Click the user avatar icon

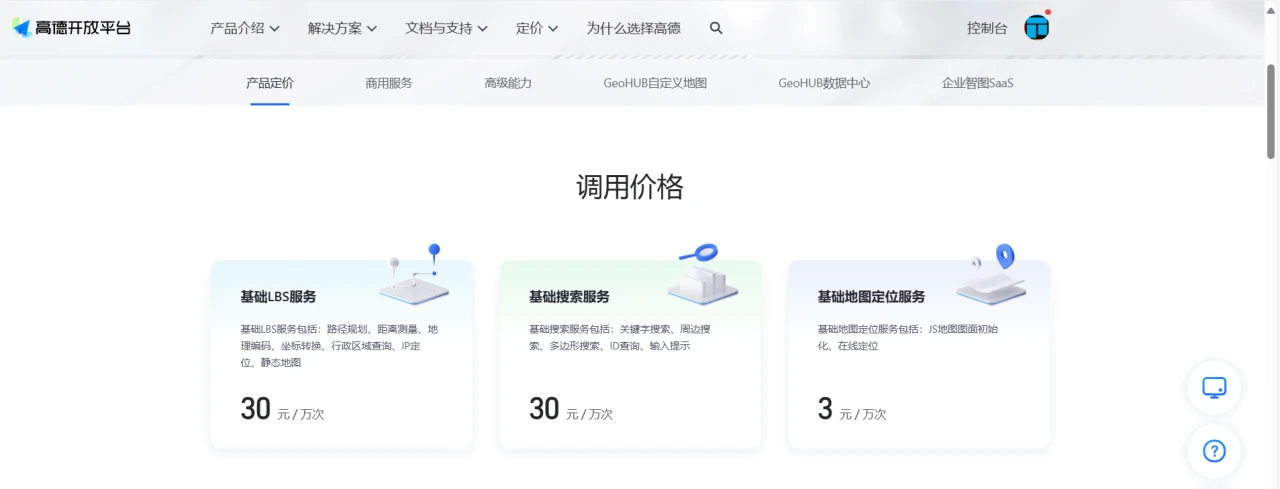1037,27
